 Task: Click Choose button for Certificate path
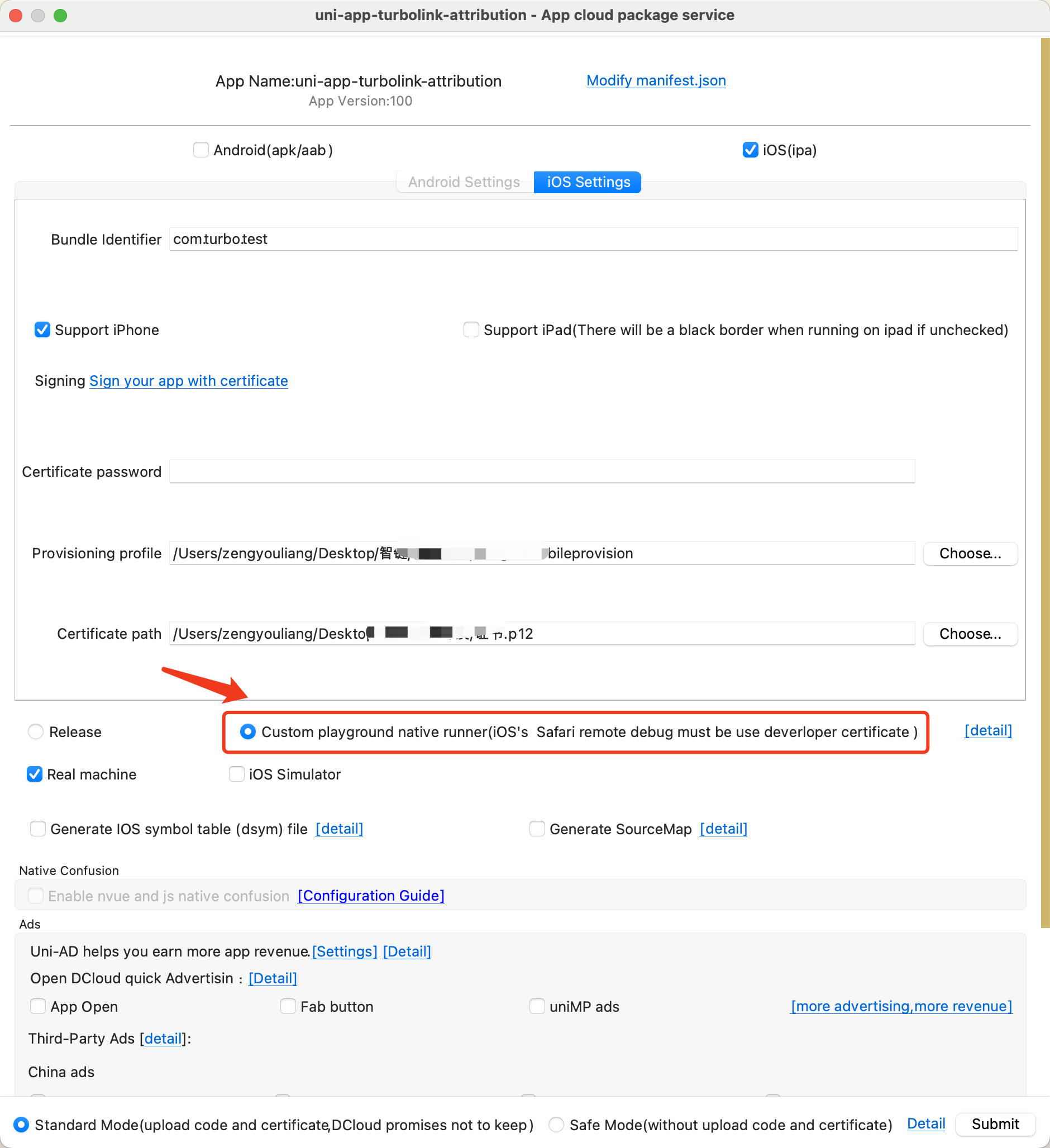click(970, 634)
